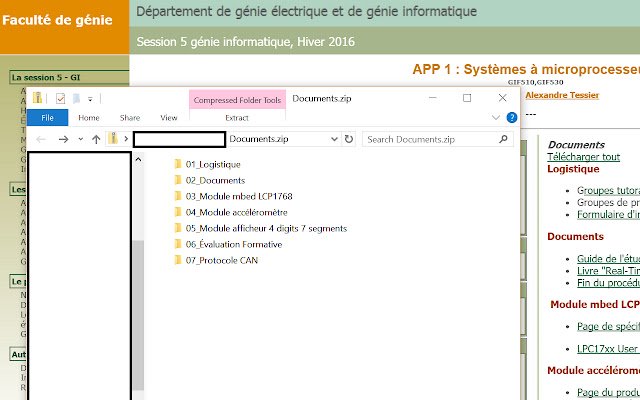
Task: Refresh the Documents.zip folder view
Action: click(x=348, y=139)
